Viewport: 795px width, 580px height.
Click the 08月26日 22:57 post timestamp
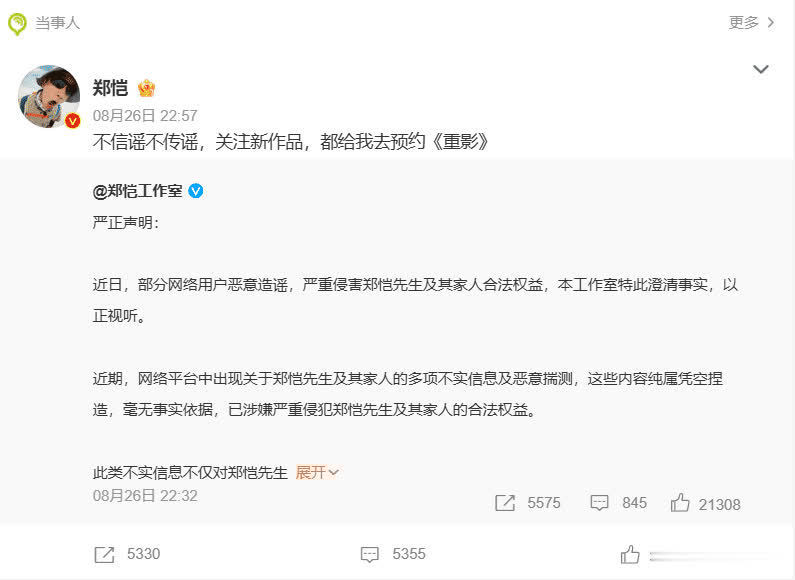pos(145,116)
